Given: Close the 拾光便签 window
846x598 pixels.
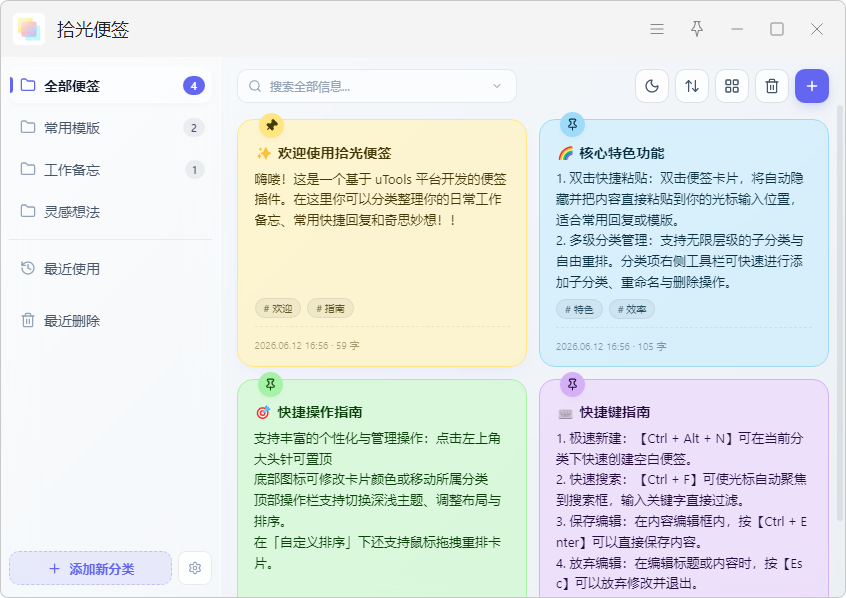Looking at the screenshot, I should [817, 29].
